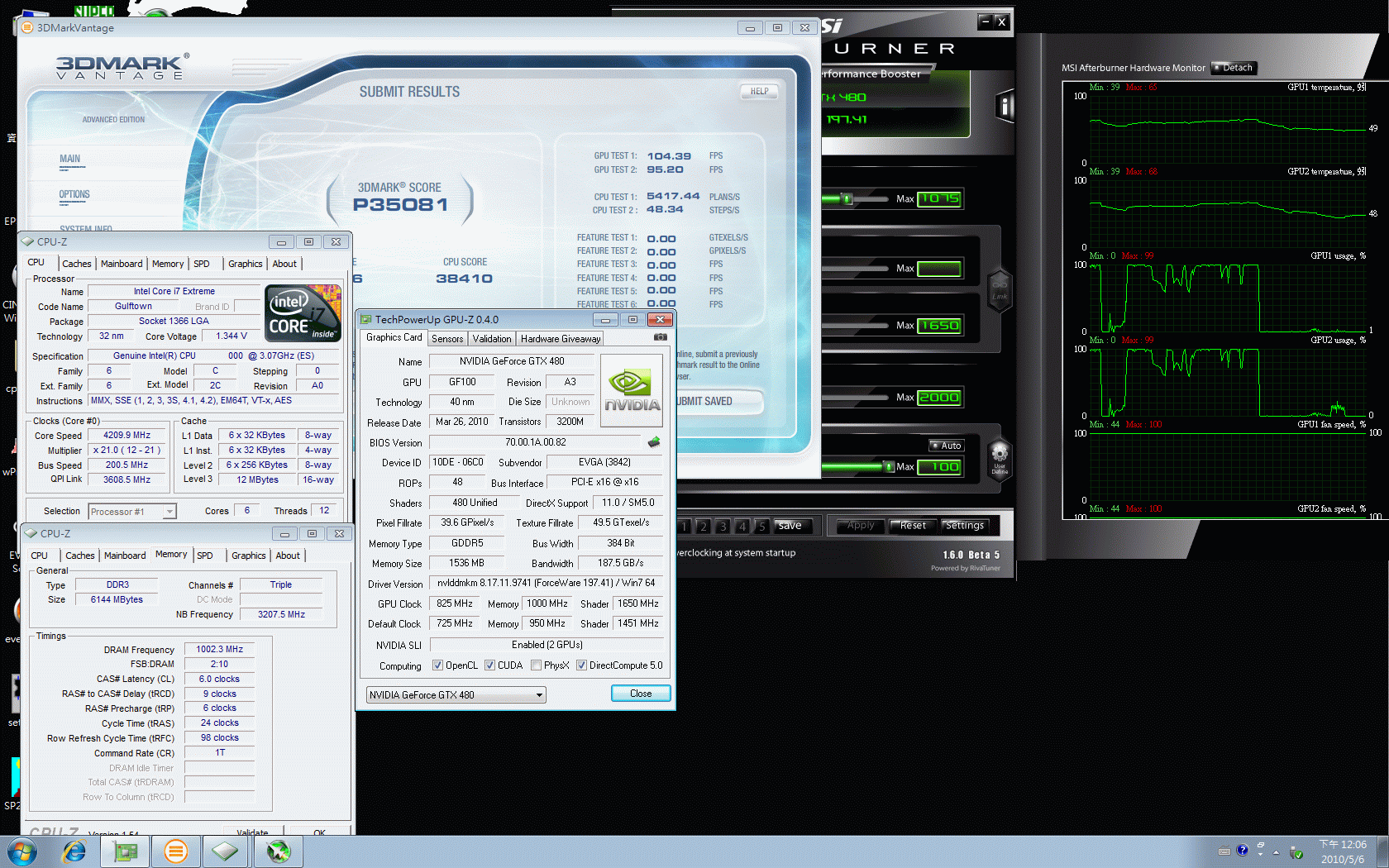Show hidden tray icons arrow
Image resolution: width=1389 pixels, height=868 pixels.
[1276, 851]
